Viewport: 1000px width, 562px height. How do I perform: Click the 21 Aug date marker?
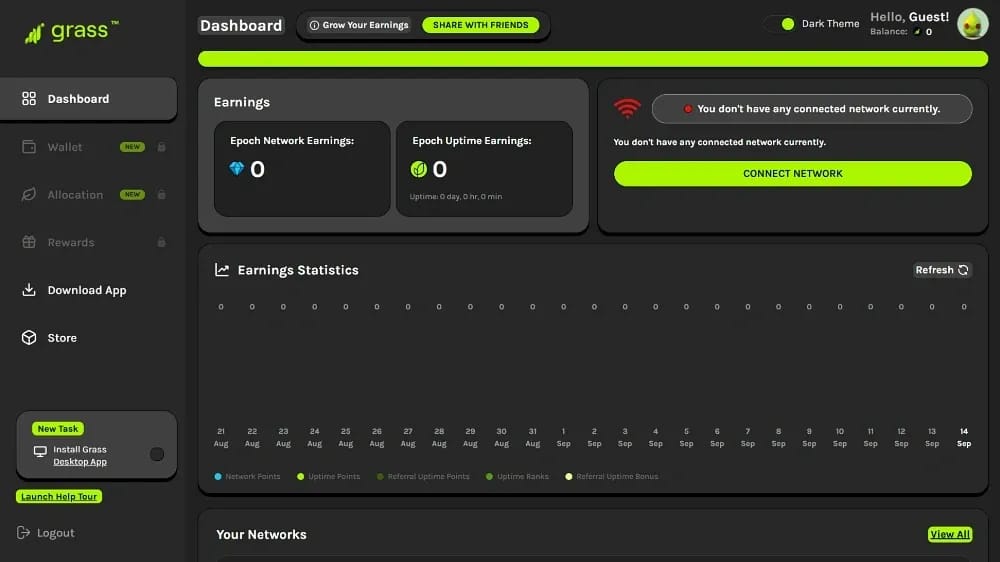(221, 438)
